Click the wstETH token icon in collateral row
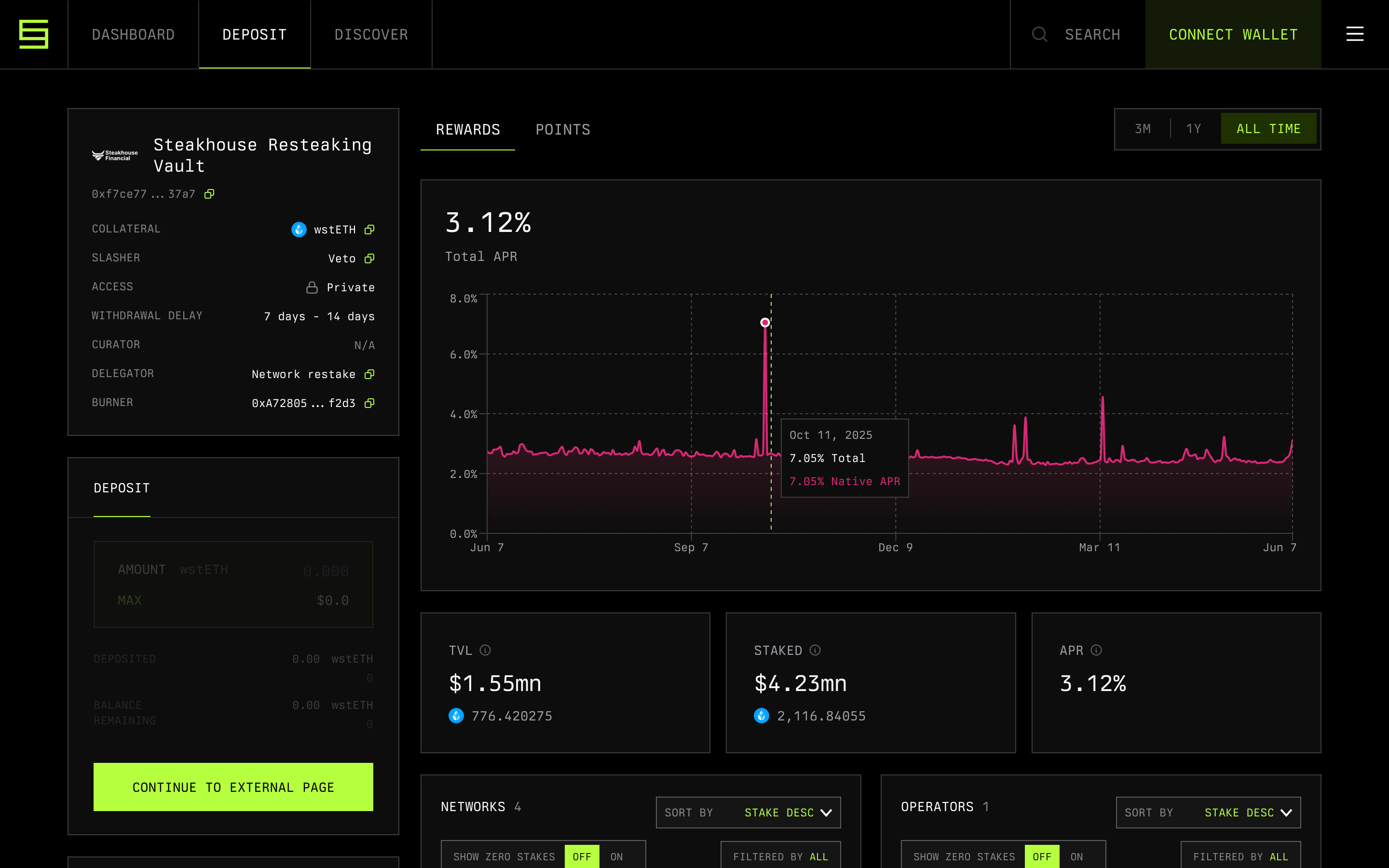1389x868 pixels. (x=299, y=230)
